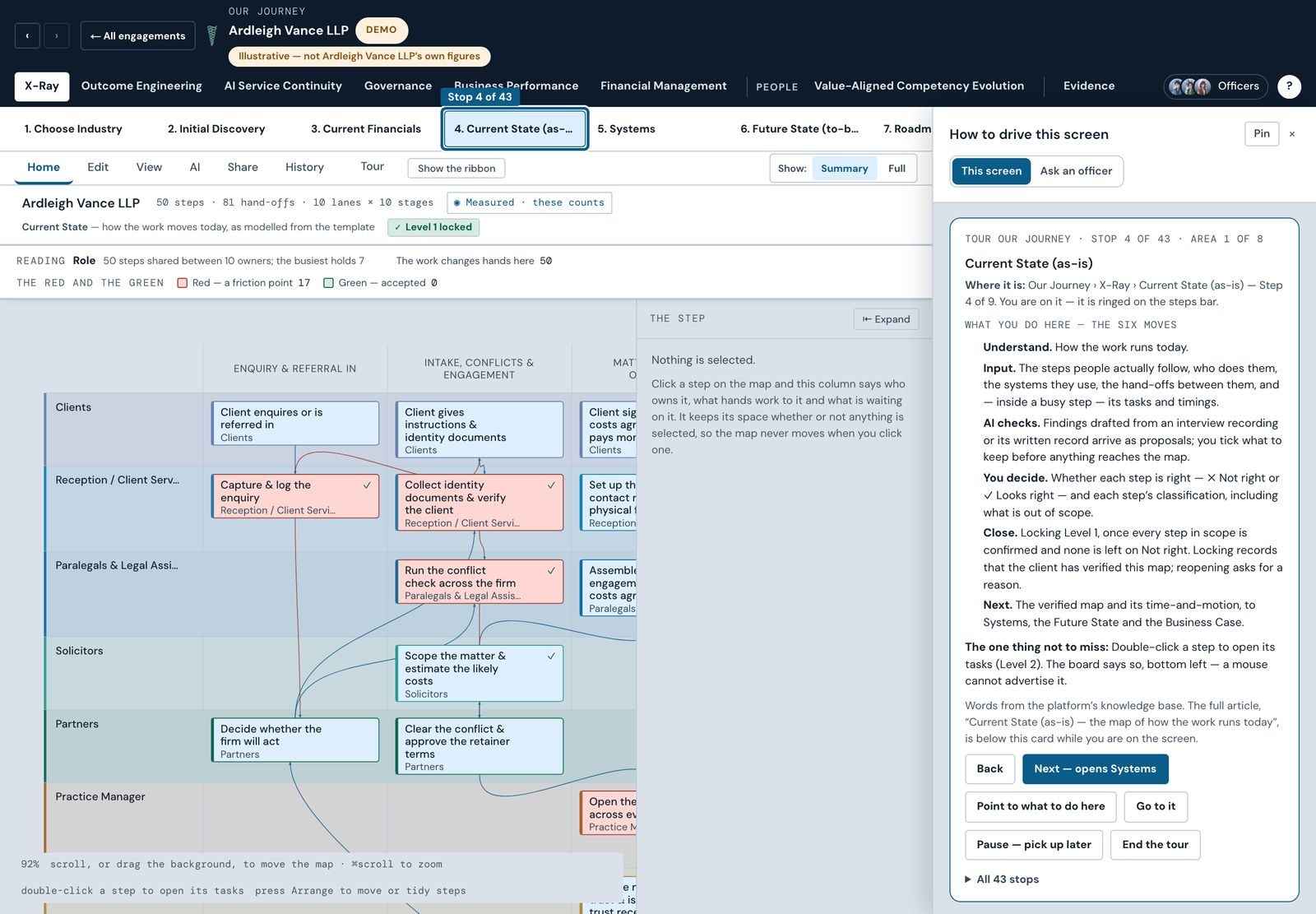1316x914 pixels.
Task: Select the This screen option
Action: click(x=991, y=171)
